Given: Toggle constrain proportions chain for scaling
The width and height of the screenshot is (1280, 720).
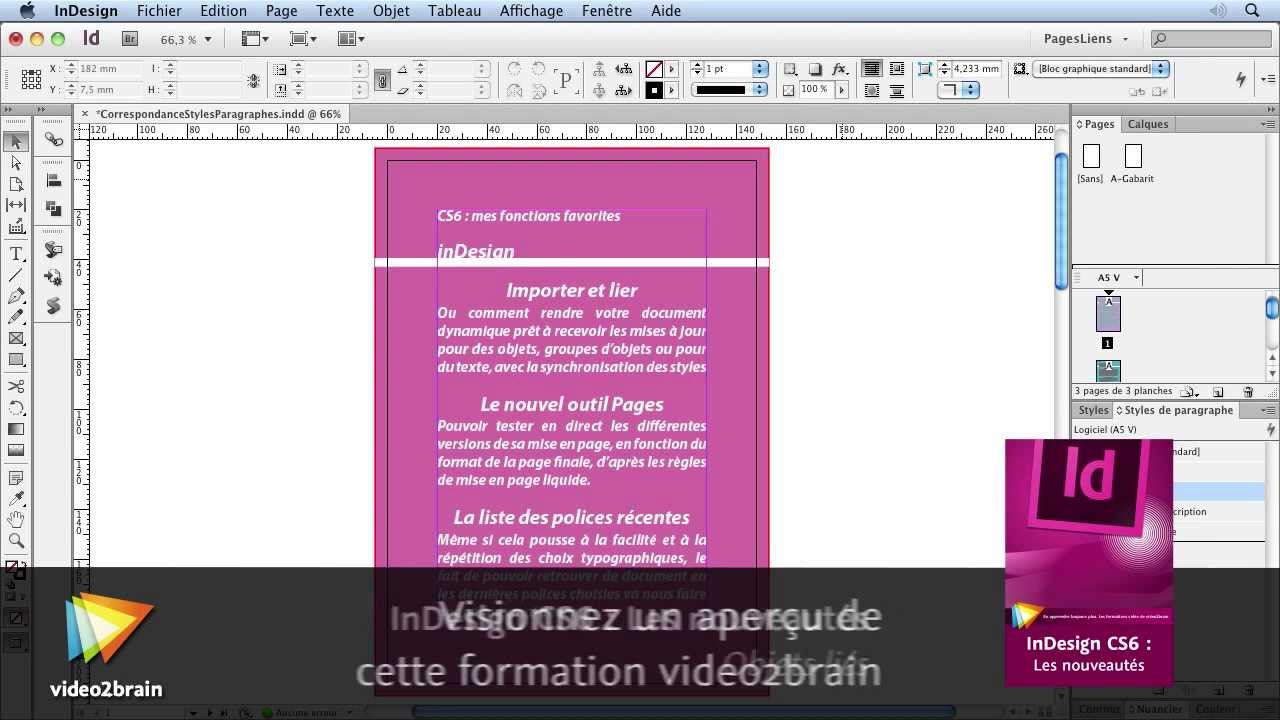Looking at the screenshot, I should (382, 79).
